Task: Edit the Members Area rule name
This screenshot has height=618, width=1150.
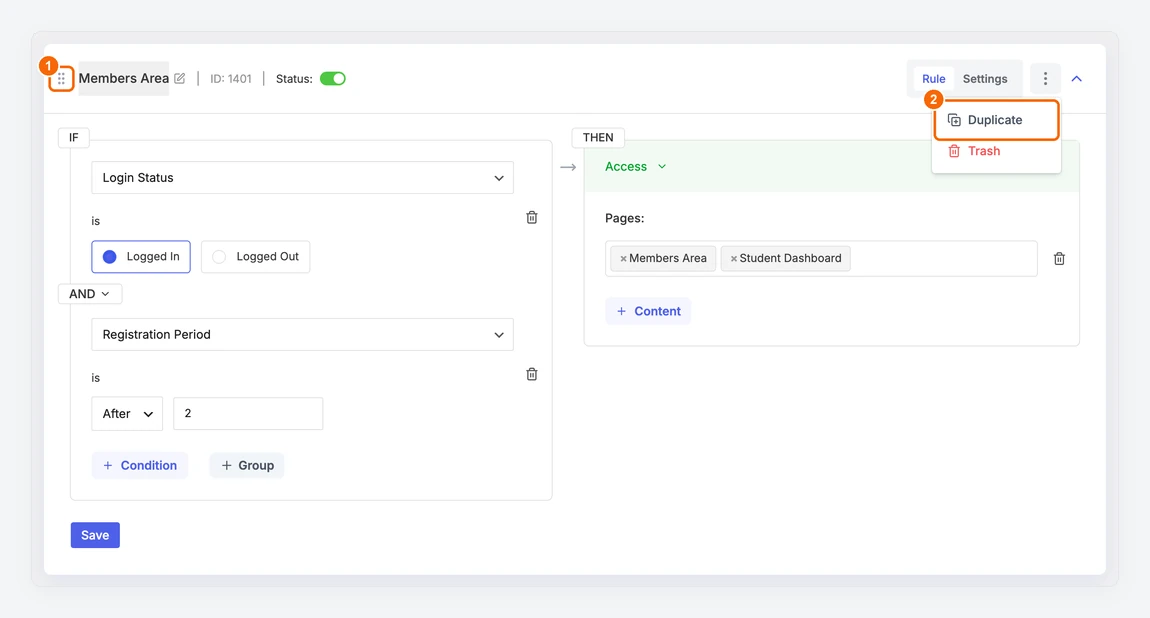Action: pyautogui.click(x=180, y=78)
